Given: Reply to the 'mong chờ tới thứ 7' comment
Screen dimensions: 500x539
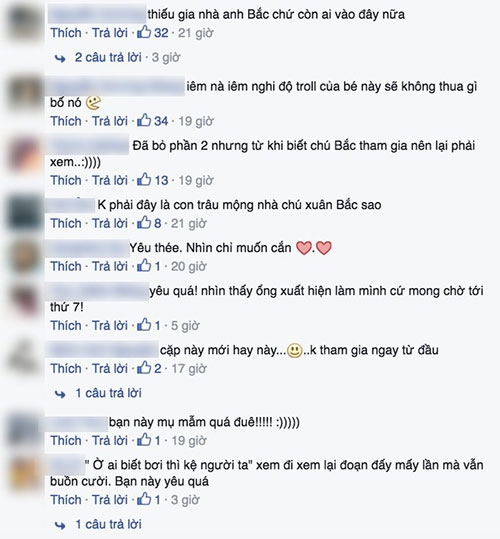Looking at the screenshot, I should tap(110, 326).
